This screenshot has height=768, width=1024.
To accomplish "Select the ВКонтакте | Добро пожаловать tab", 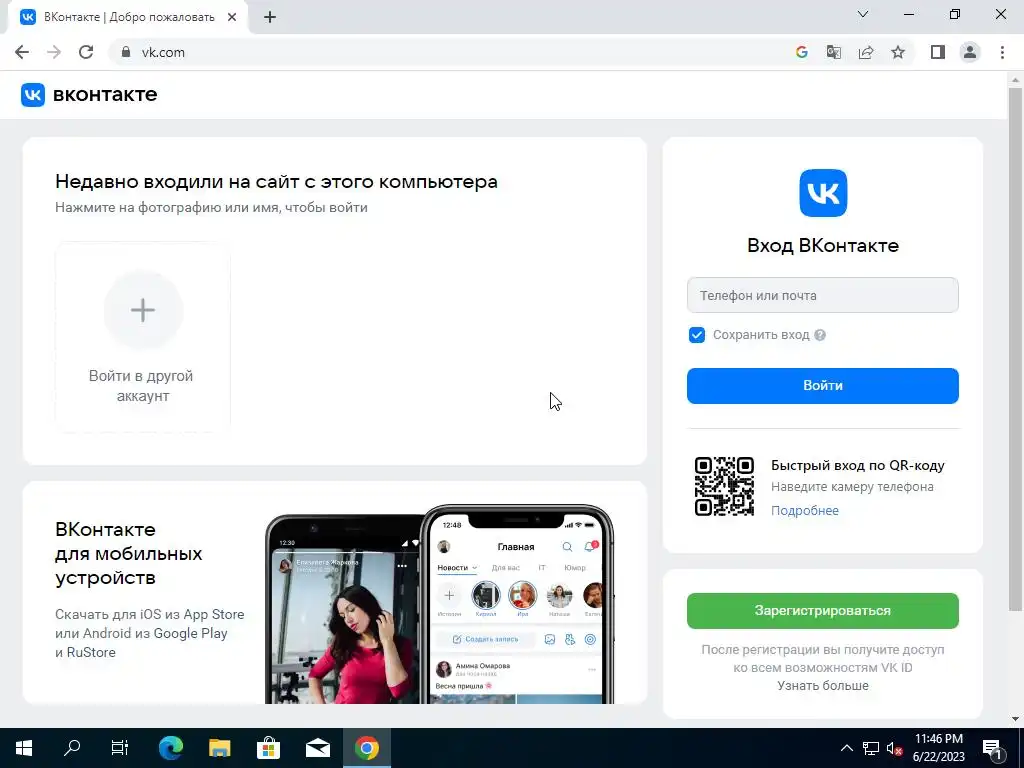I will (x=129, y=18).
